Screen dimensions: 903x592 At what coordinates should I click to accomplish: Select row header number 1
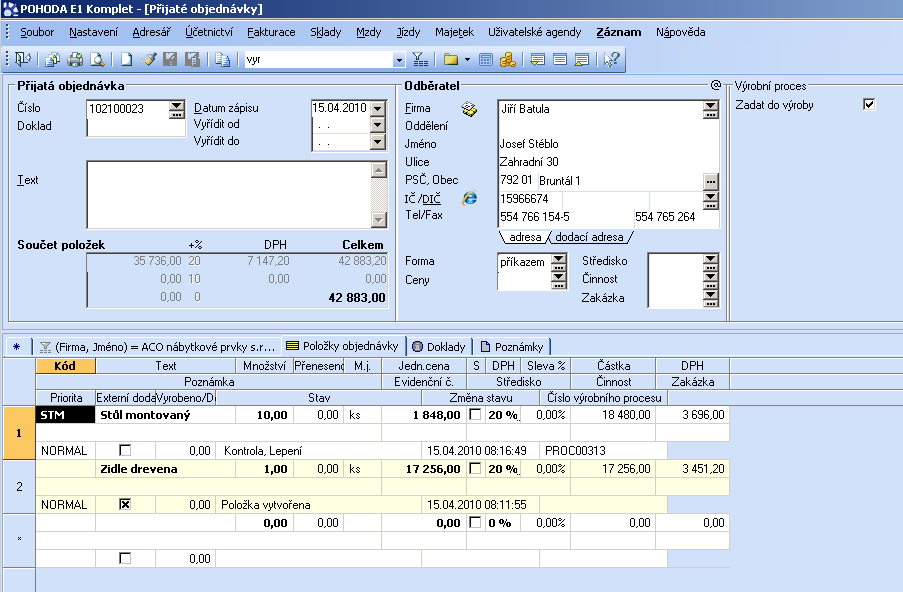(x=19, y=432)
